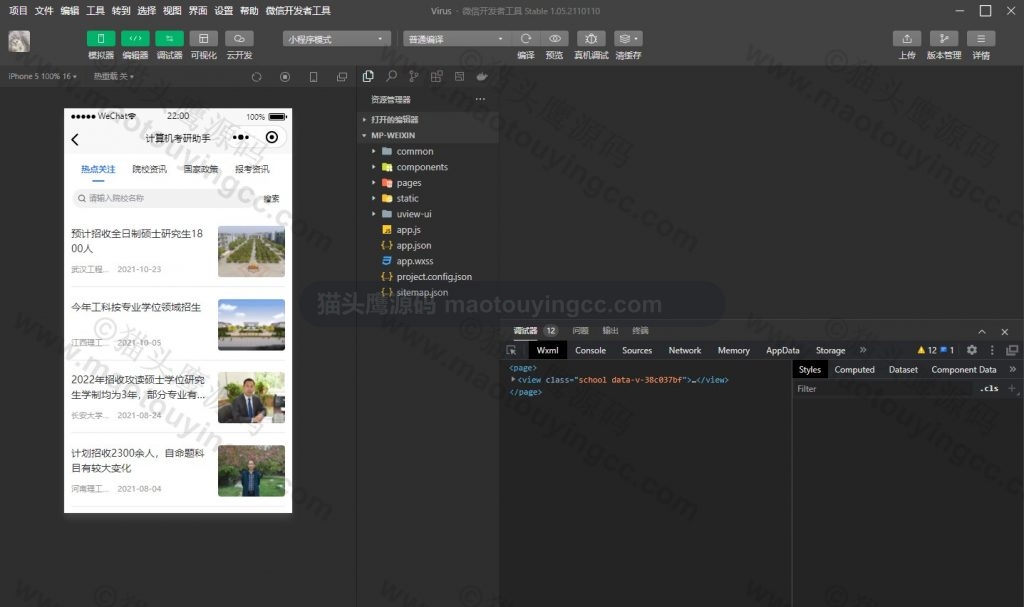Open the 工具 menu
Screen dimensions: 1024x607
point(95,10)
